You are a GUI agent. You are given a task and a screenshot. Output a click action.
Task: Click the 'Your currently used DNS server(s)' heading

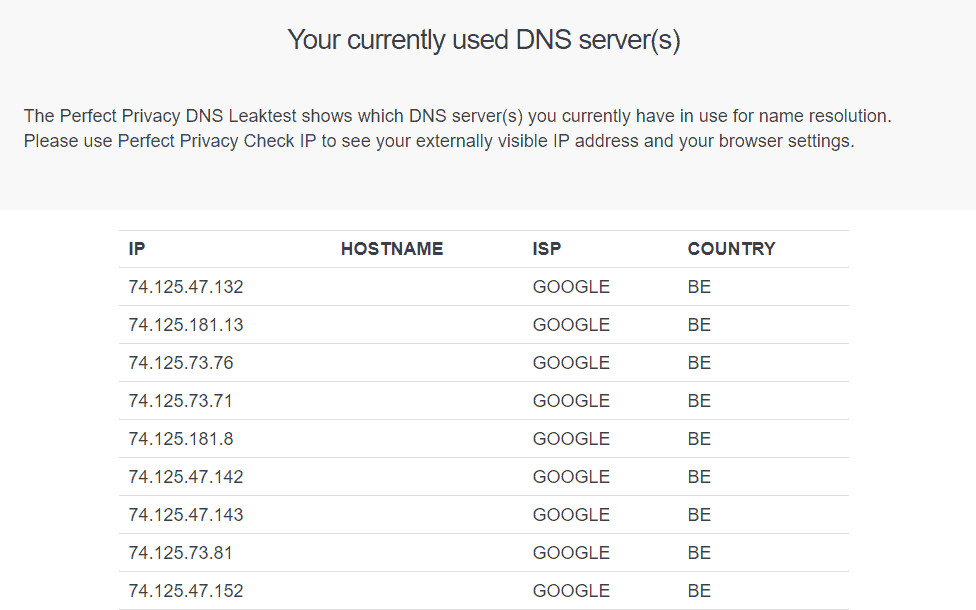coord(484,40)
